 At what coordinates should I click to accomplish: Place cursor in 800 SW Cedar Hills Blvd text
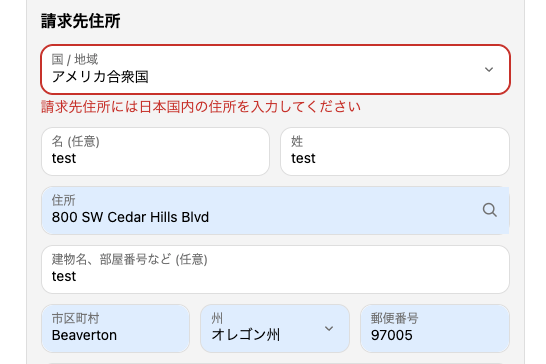pyautogui.click(x=130, y=217)
